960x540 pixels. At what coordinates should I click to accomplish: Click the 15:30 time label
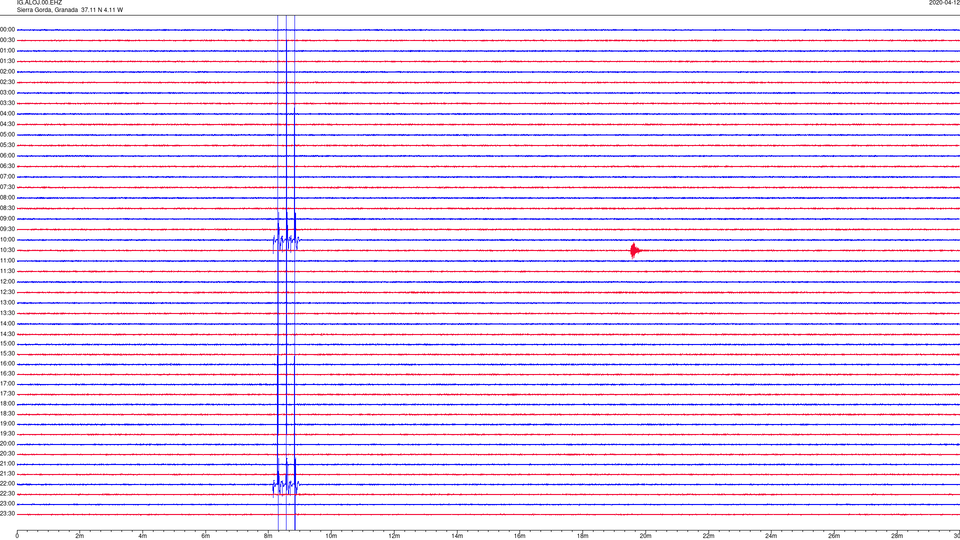click(7, 354)
